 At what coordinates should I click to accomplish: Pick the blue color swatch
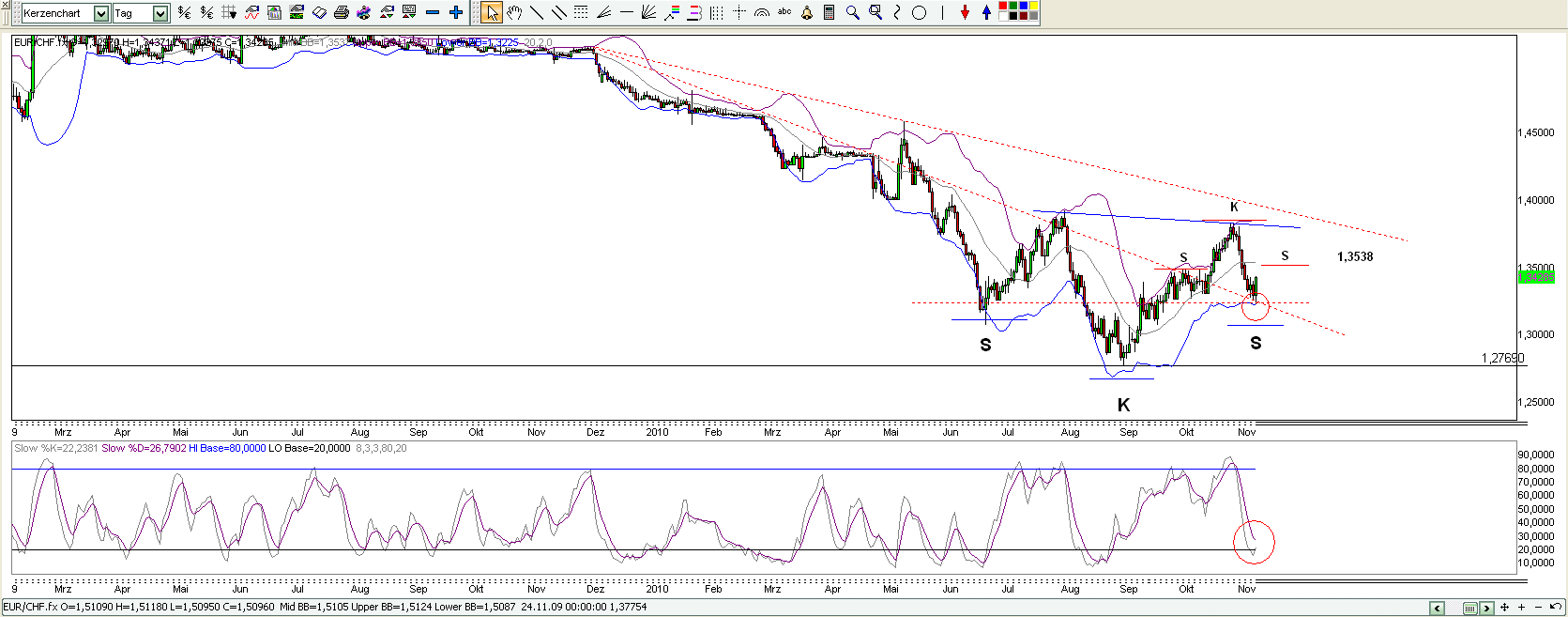tap(1024, 6)
